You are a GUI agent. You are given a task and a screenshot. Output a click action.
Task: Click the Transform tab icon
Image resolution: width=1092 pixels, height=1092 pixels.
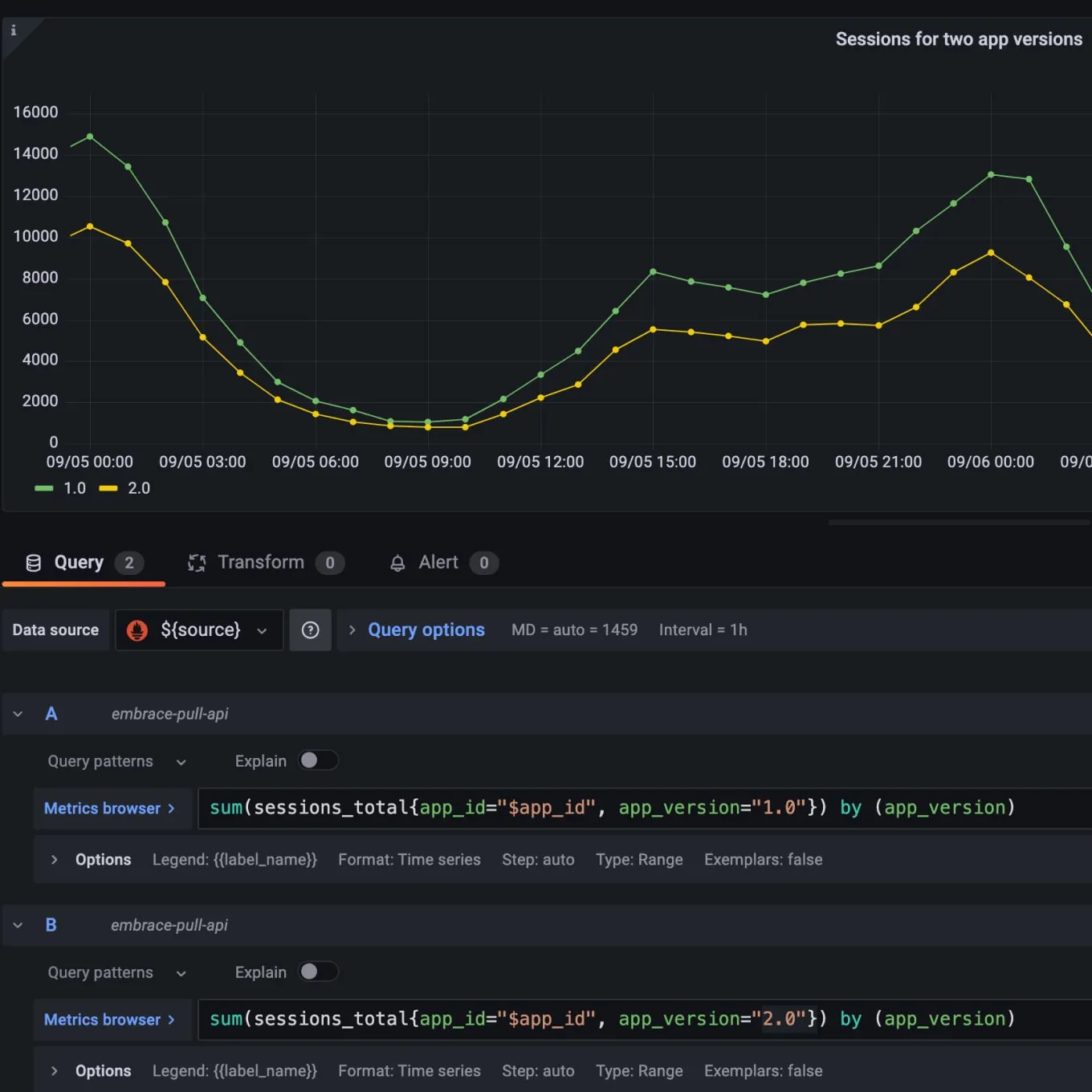[197, 563]
